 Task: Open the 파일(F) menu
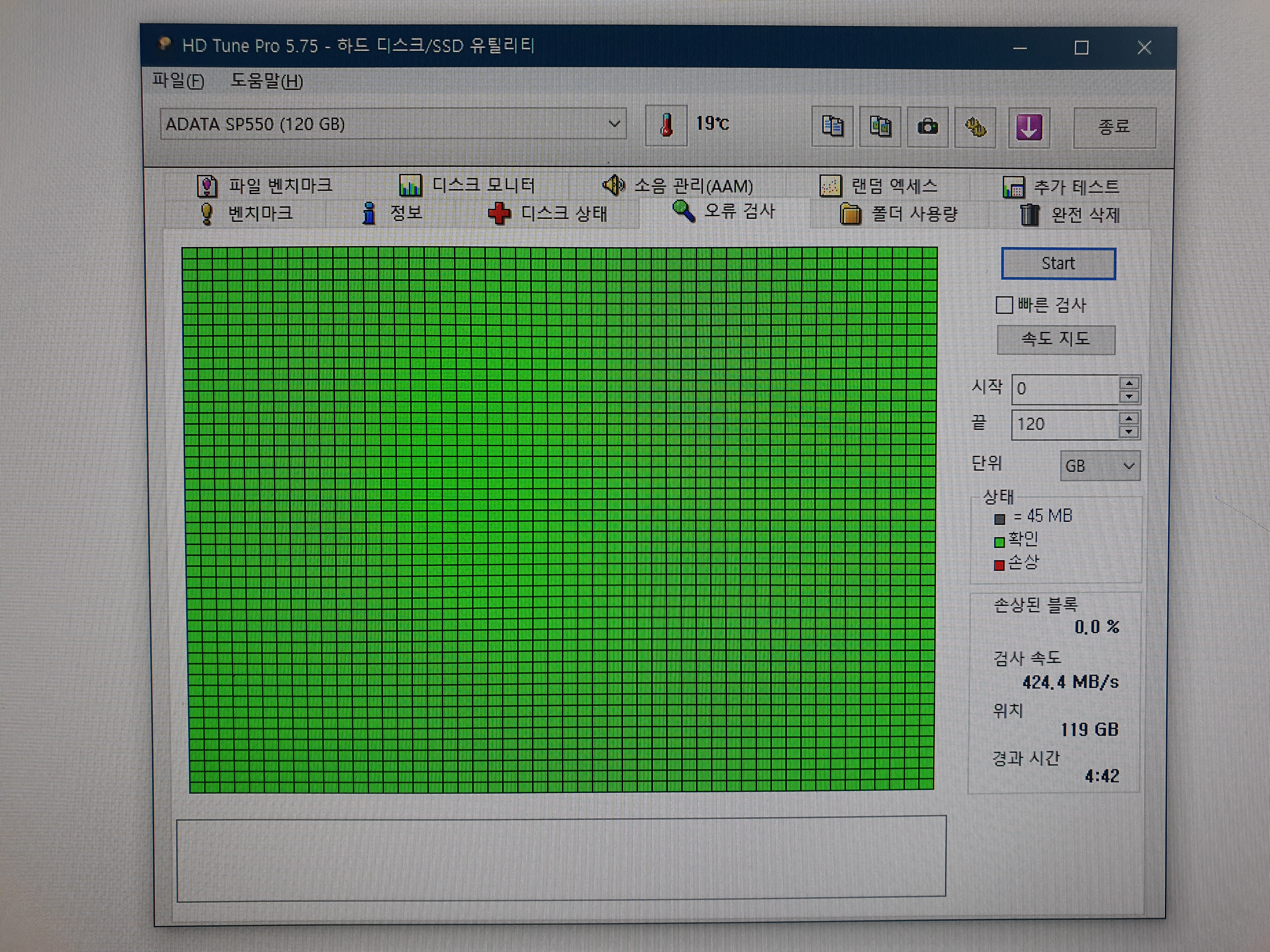pos(178,80)
